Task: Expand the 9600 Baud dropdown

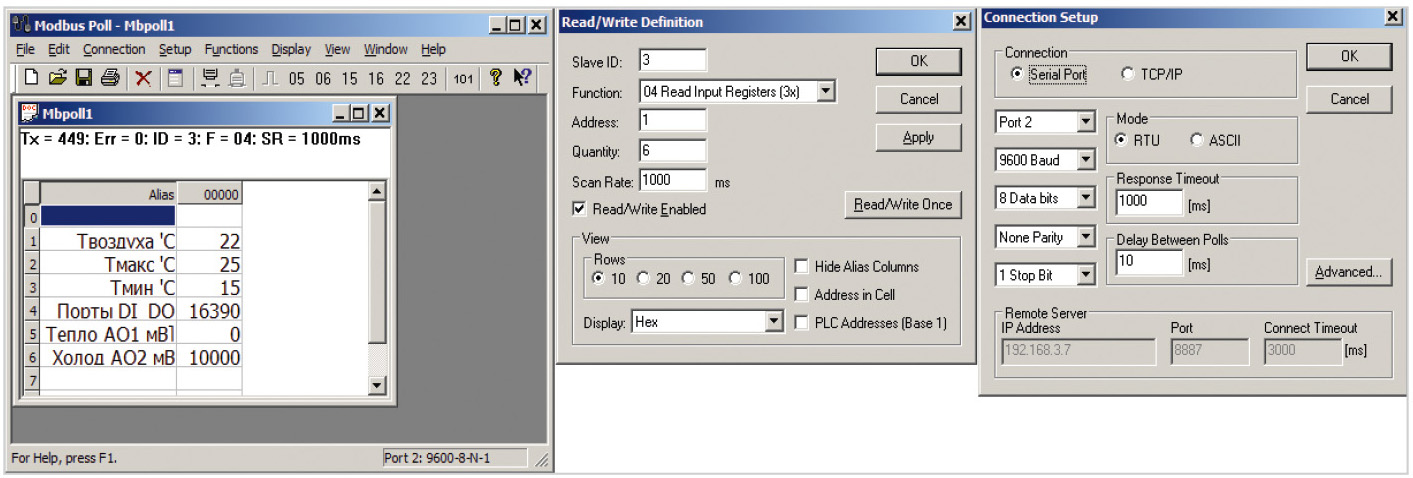Action: [1086, 160]
